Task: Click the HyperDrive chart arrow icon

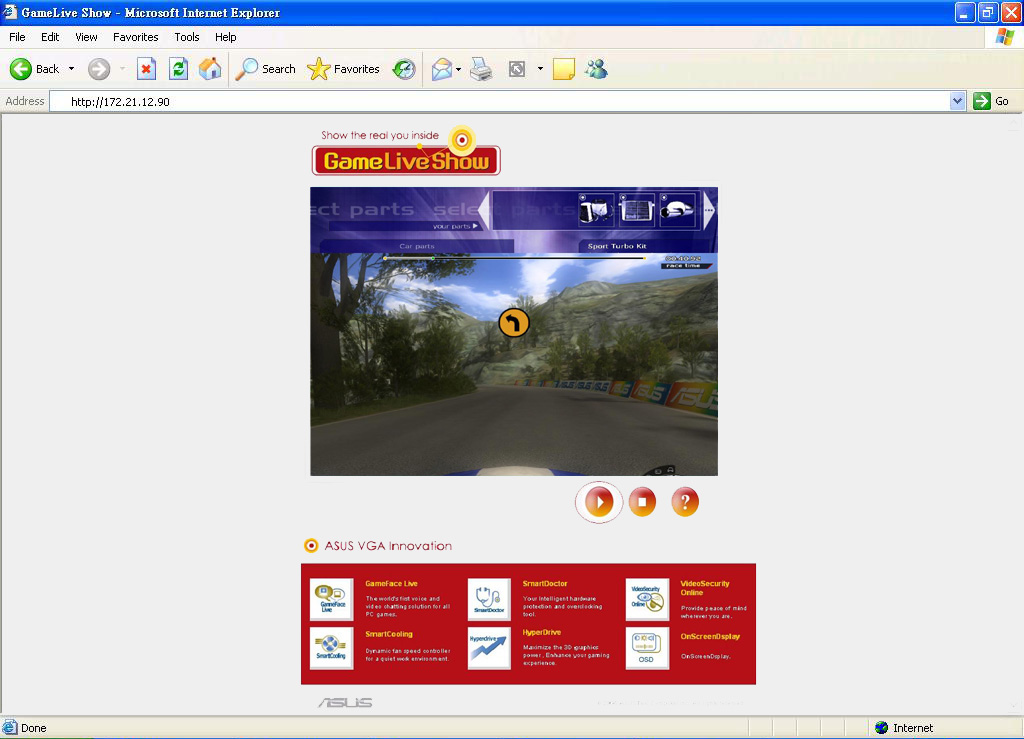Action: (x=489, y=648)
